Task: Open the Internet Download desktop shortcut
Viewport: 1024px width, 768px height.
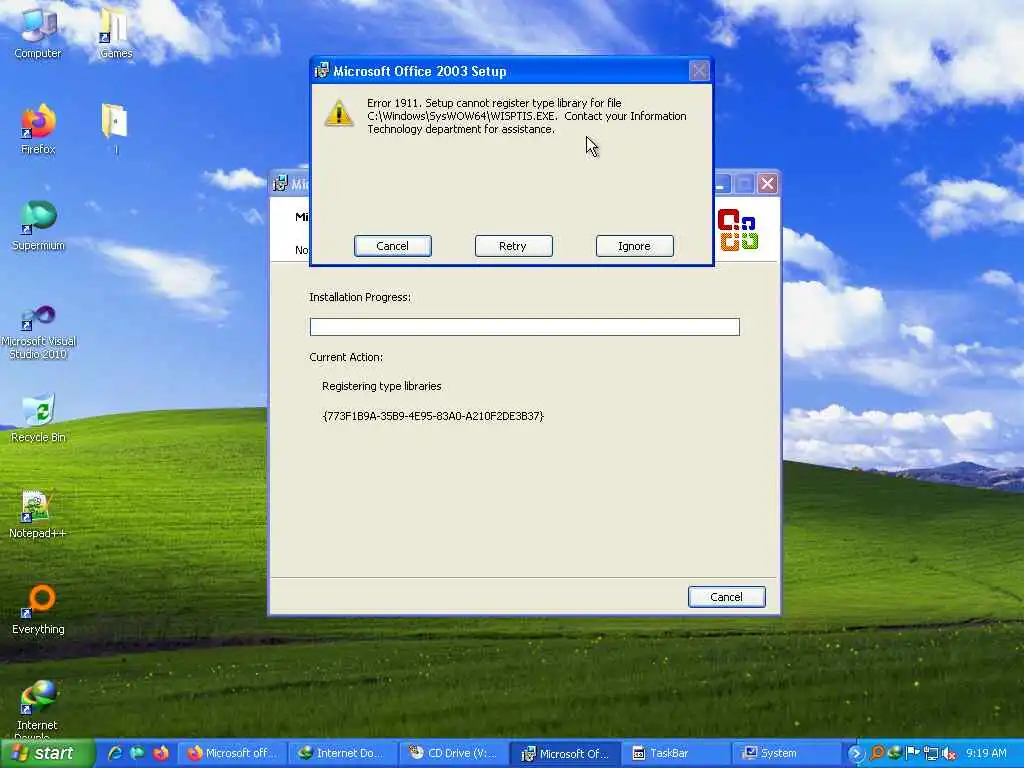Action: [37, 709]
